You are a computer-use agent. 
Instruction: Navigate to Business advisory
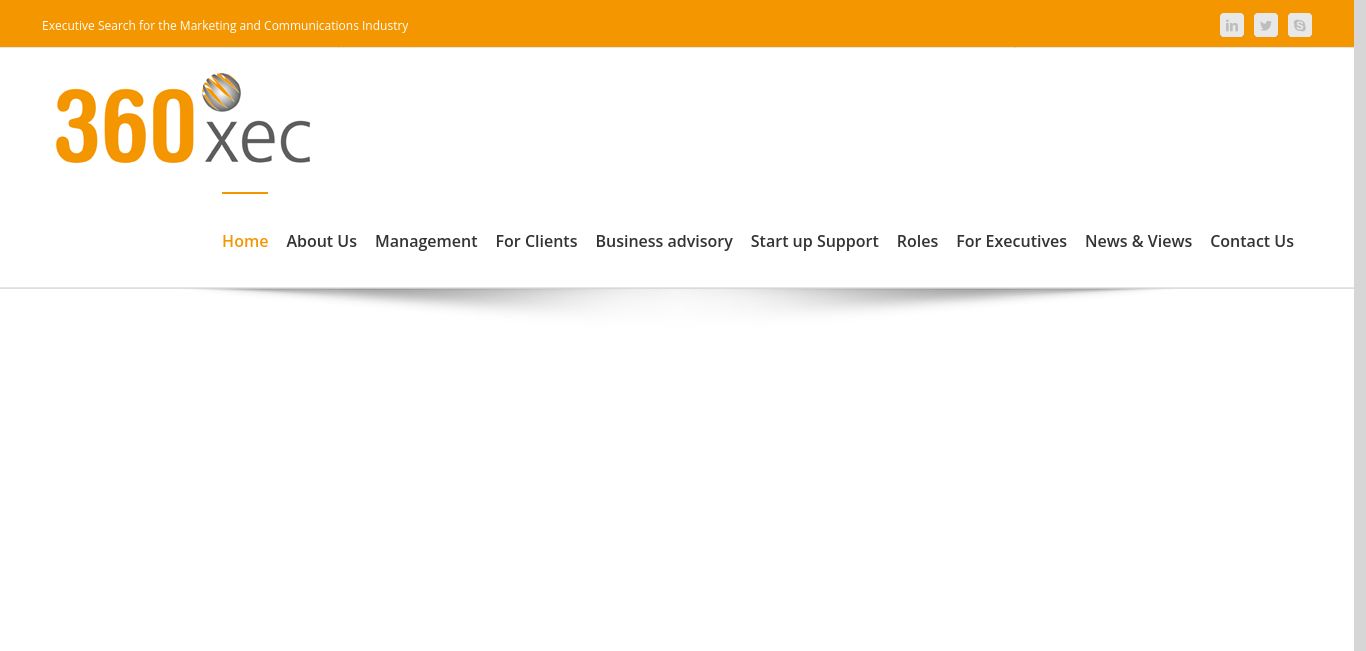[x=664, y=241]
